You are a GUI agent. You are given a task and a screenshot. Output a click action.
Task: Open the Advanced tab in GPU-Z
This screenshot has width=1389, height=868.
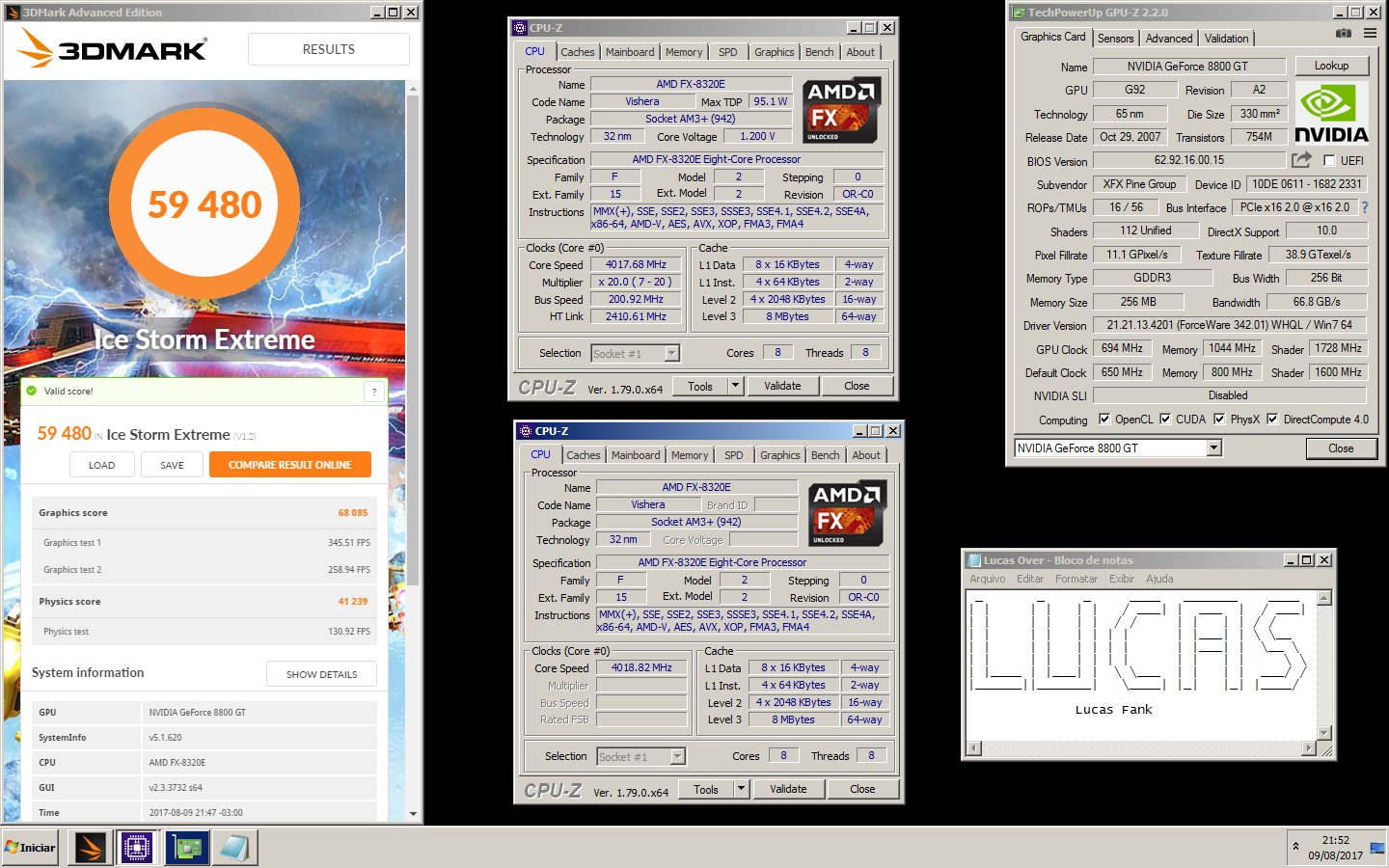pyautogui.click(x=1169, y=39)
